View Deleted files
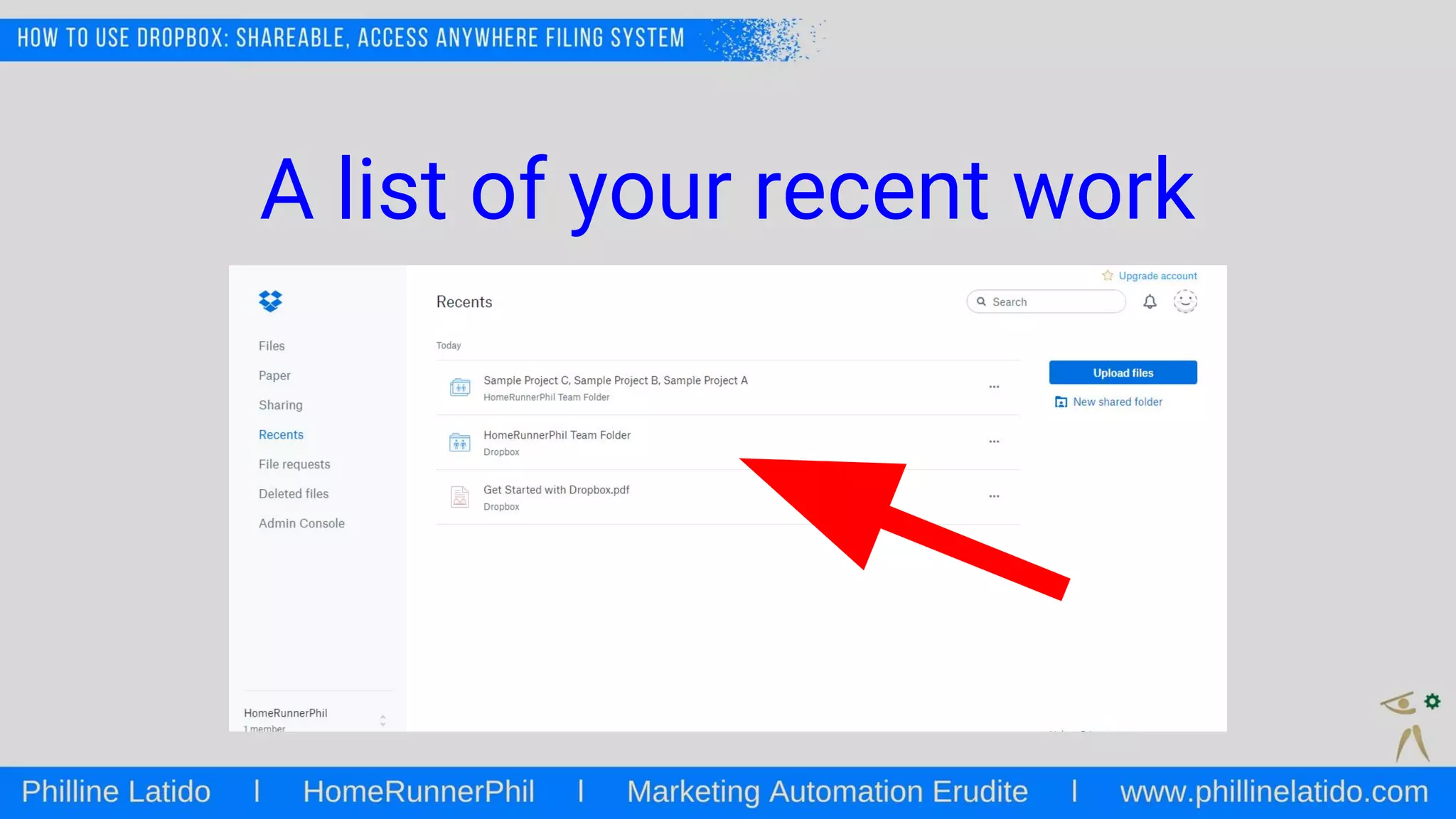The height and width of the screenshot is (819, 1456). pos(294,494)
